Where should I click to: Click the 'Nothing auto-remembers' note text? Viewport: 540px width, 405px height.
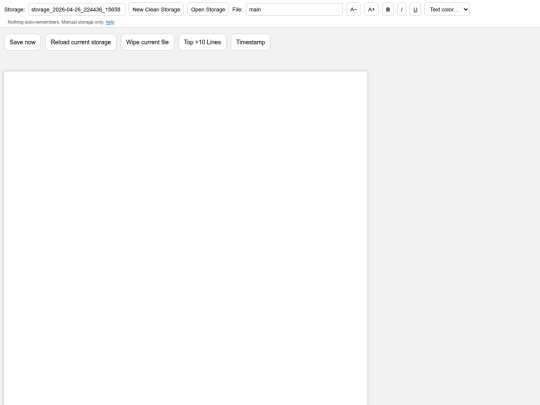tap(55, 22)
